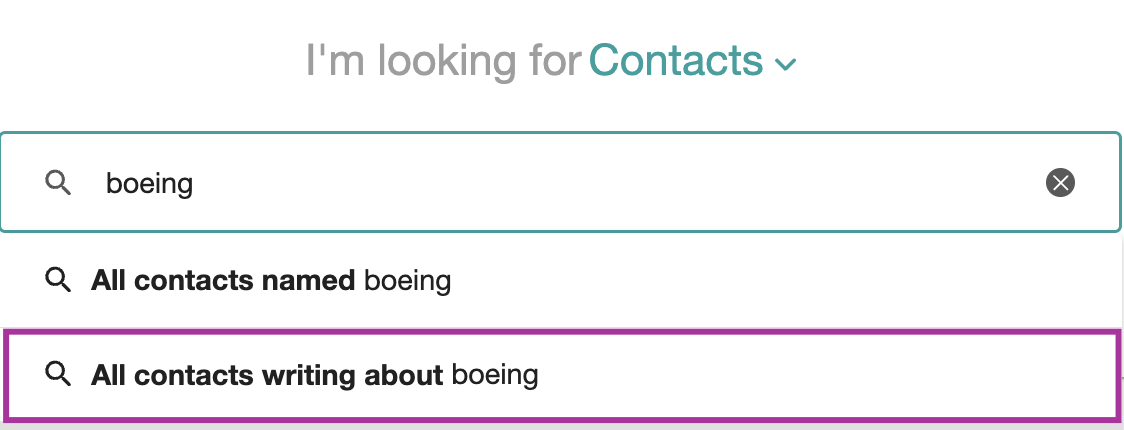1124x430 pixels.
Task: Click the magnifier icon beside 'All contacts named'
Action: 58,280
